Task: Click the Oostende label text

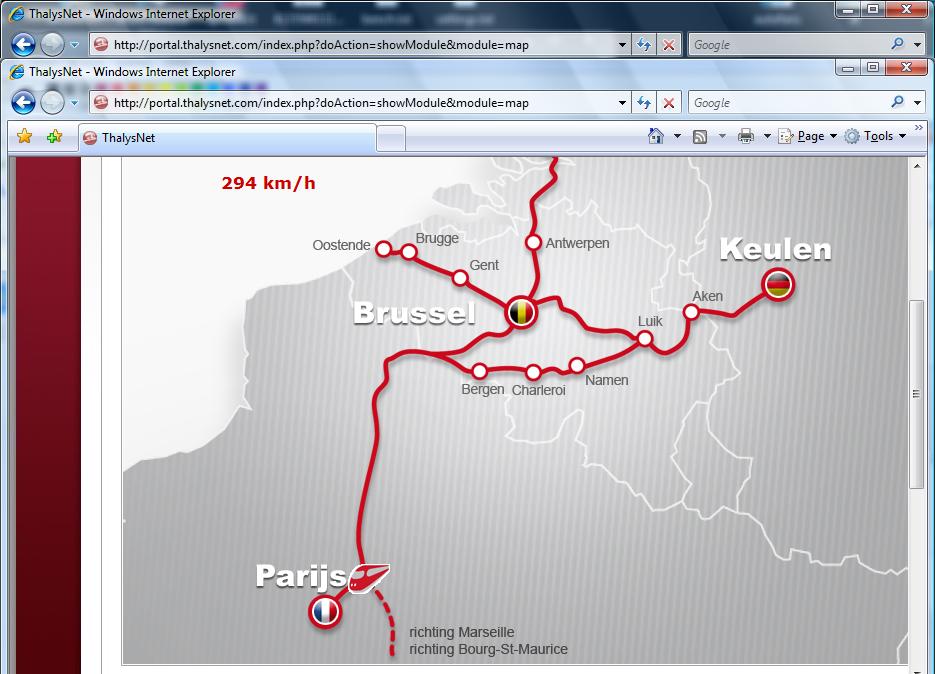Action: (342, 245)
